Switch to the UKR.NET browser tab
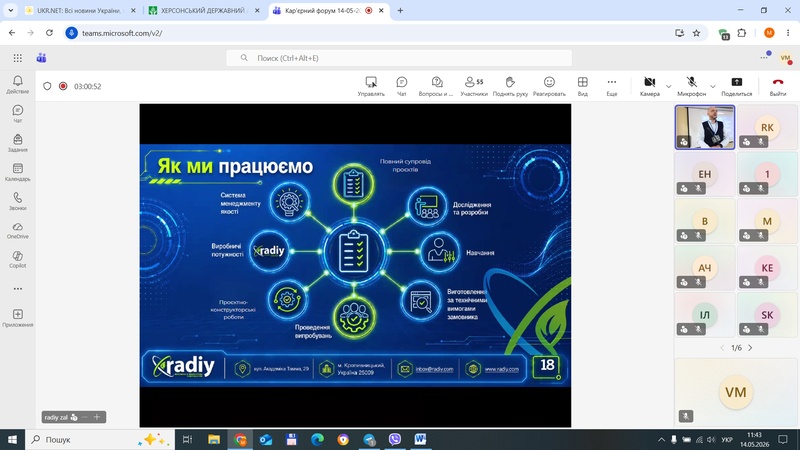 (x=81, y=10)
